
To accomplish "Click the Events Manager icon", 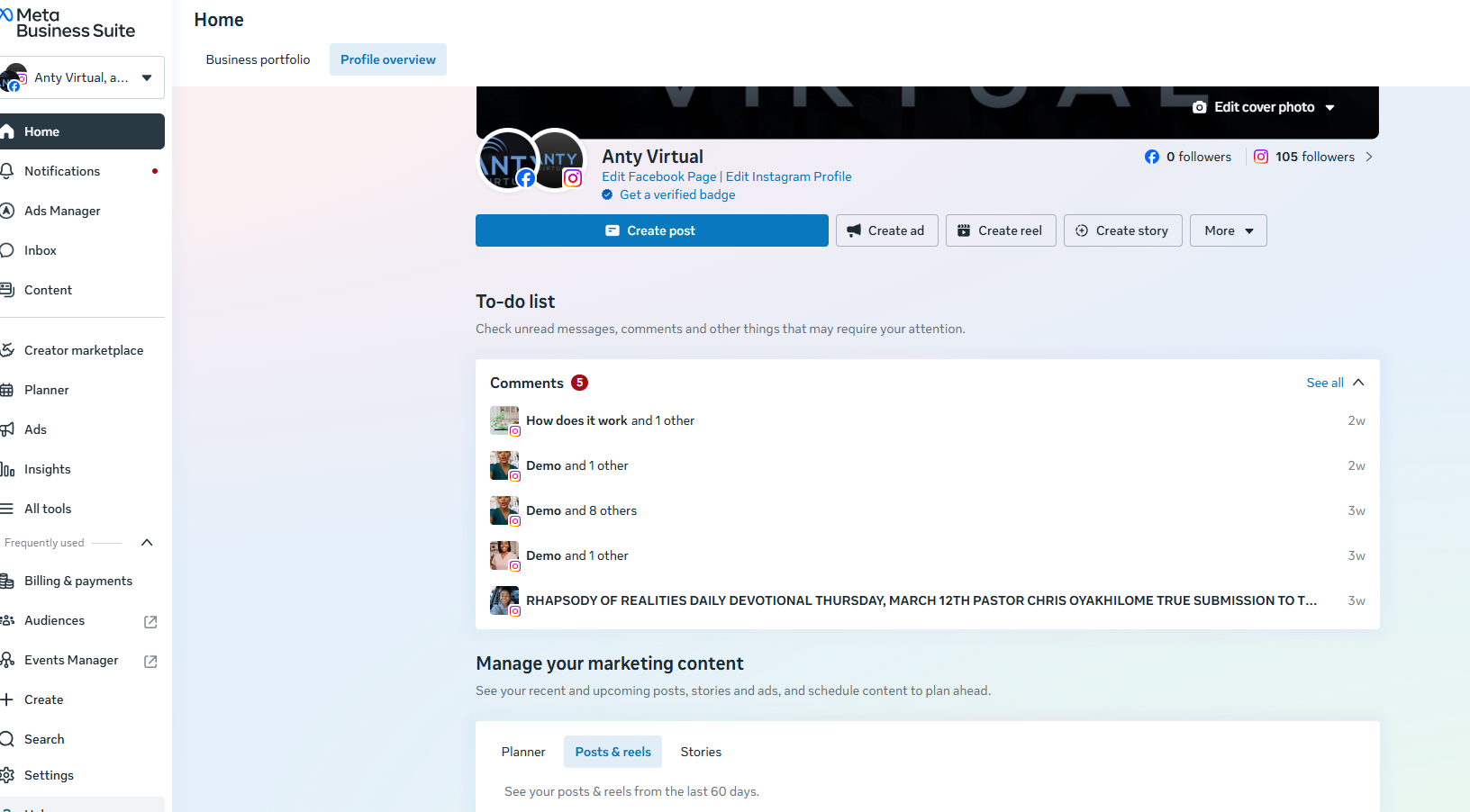I will pyautogui.click(x=7, y=660).
